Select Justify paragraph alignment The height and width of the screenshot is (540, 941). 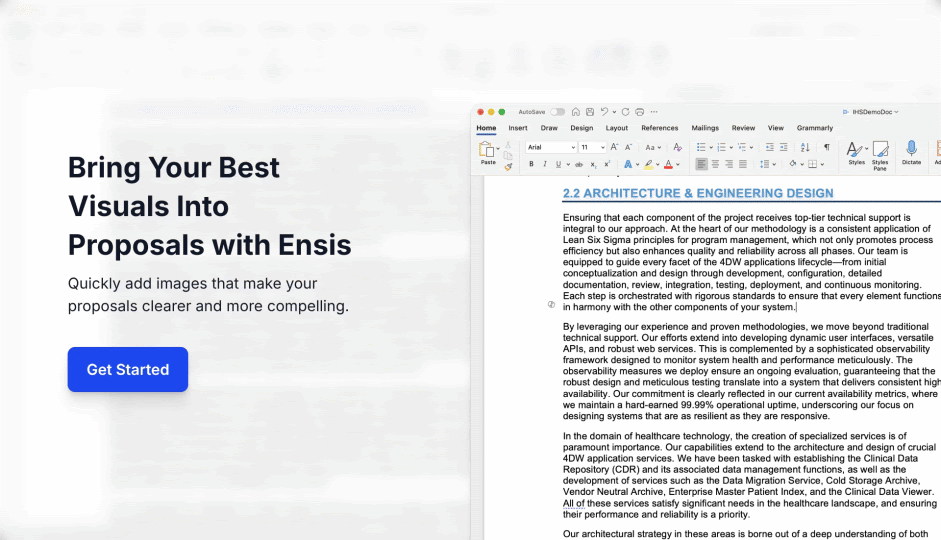tap(743, 164)
